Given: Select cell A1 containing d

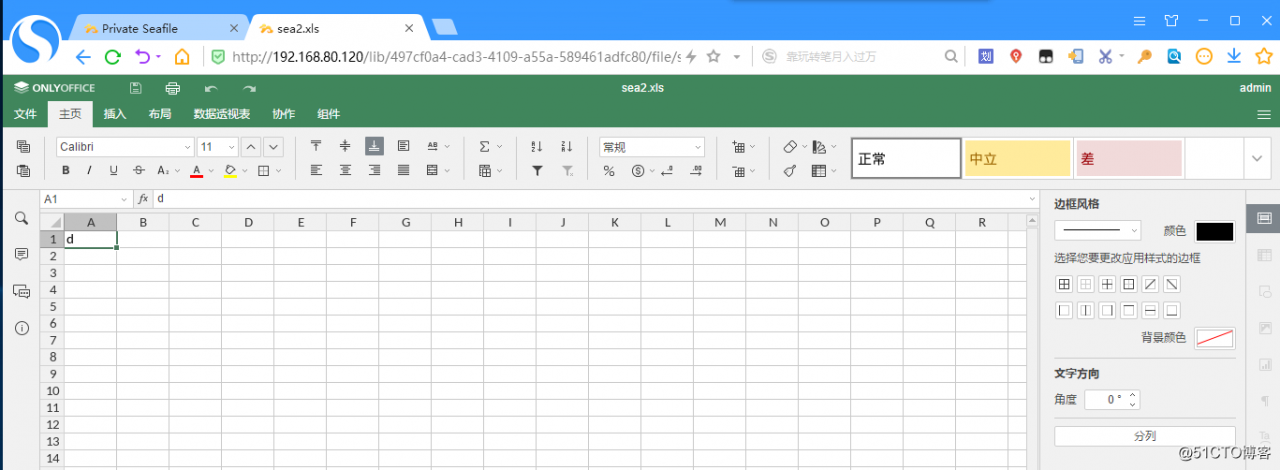Looking at the screenshot, I should coord(91,239).
